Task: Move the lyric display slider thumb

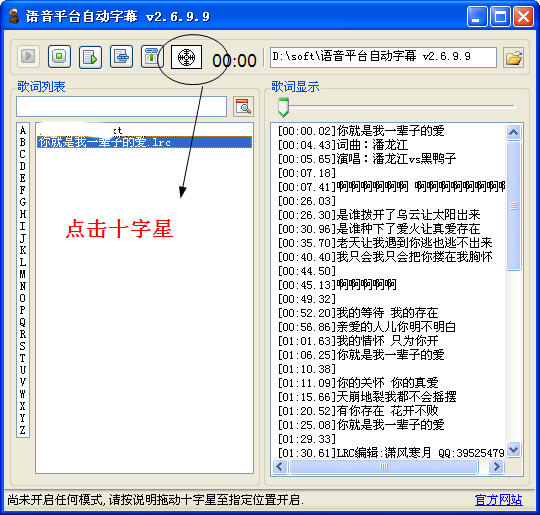Action: (283, 107)
